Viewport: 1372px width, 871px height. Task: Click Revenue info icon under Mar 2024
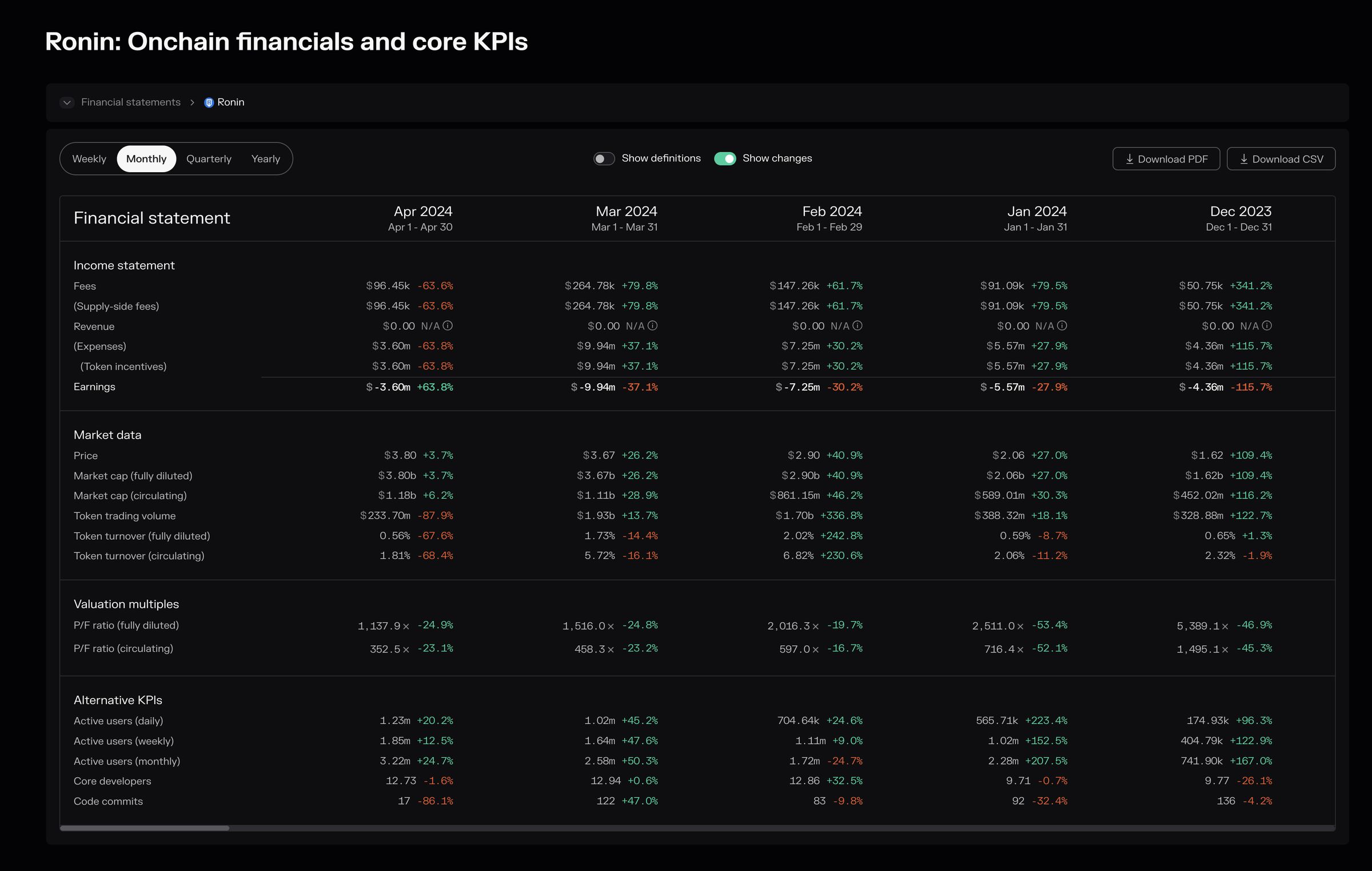pyautogui.click(x=652, y=325)
